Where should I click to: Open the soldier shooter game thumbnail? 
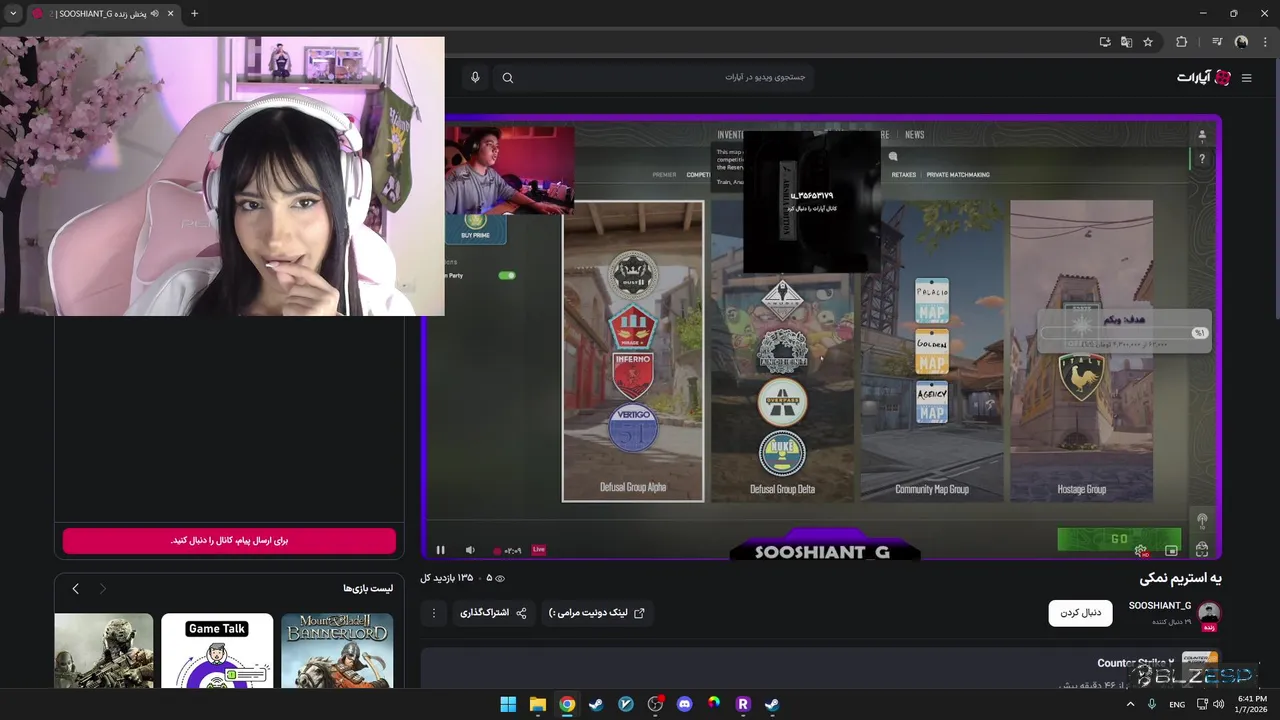pos(104,651)
